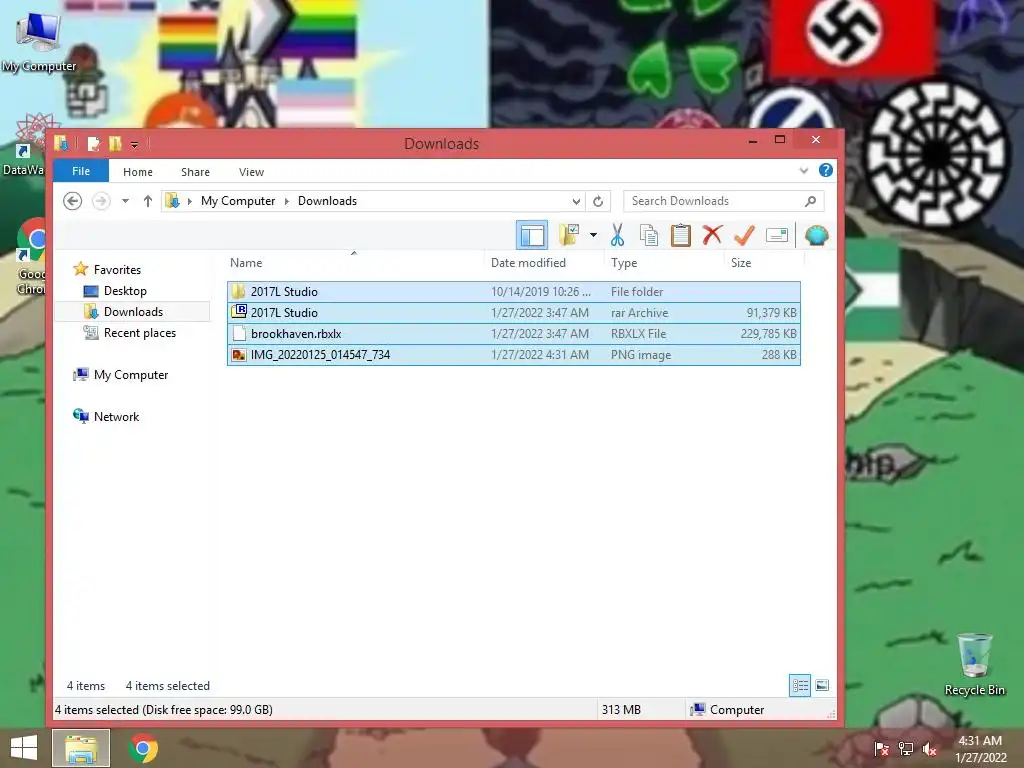Image resolution: width=1024 pixels, height=768 pixels.
Task: Switch to Details view using bottom-right button
Action: pyautogui.click(x=800, y=686)
